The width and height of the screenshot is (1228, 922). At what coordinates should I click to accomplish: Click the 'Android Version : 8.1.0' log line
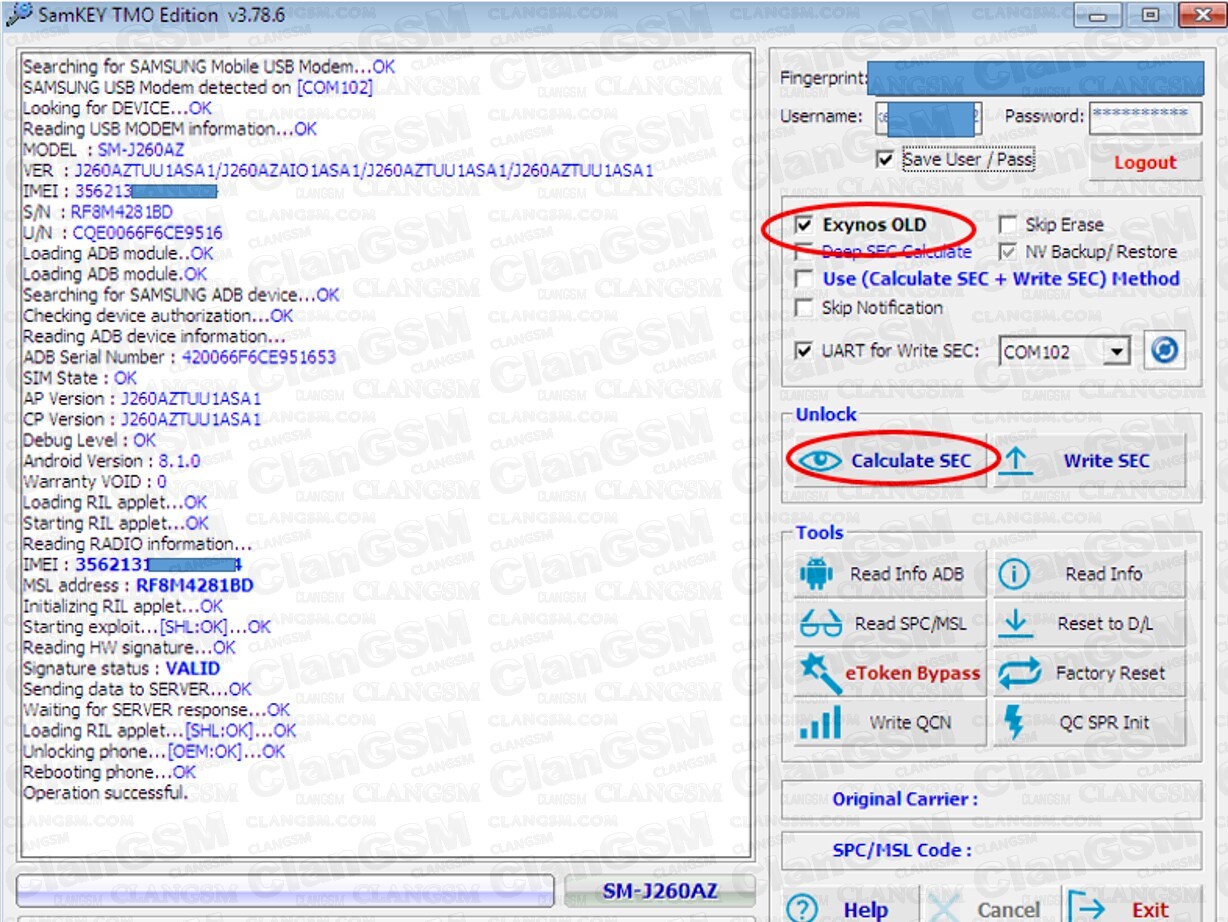pos(111,461)
